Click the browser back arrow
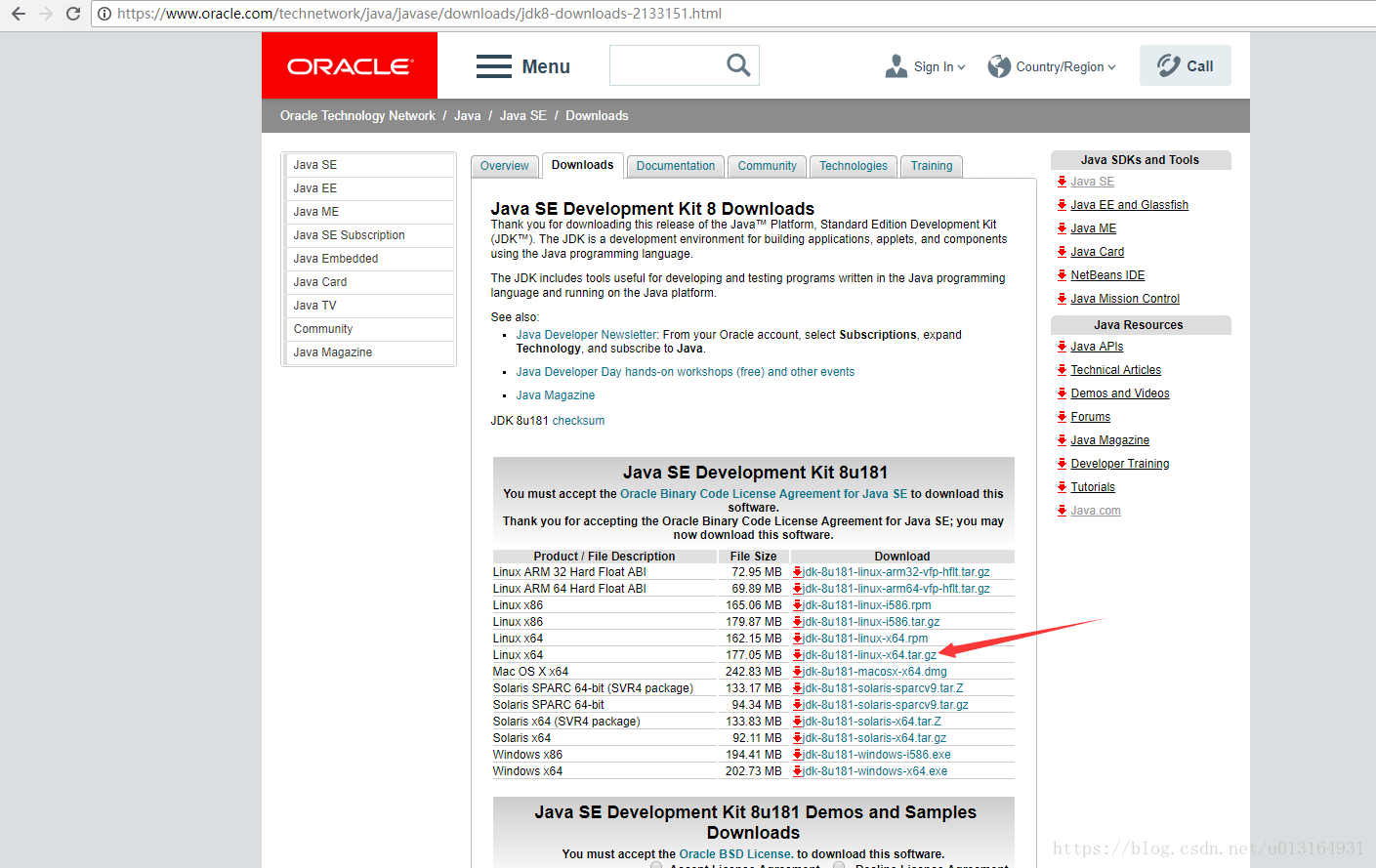Screen dimensions: 1376x868 pos(19,14)
